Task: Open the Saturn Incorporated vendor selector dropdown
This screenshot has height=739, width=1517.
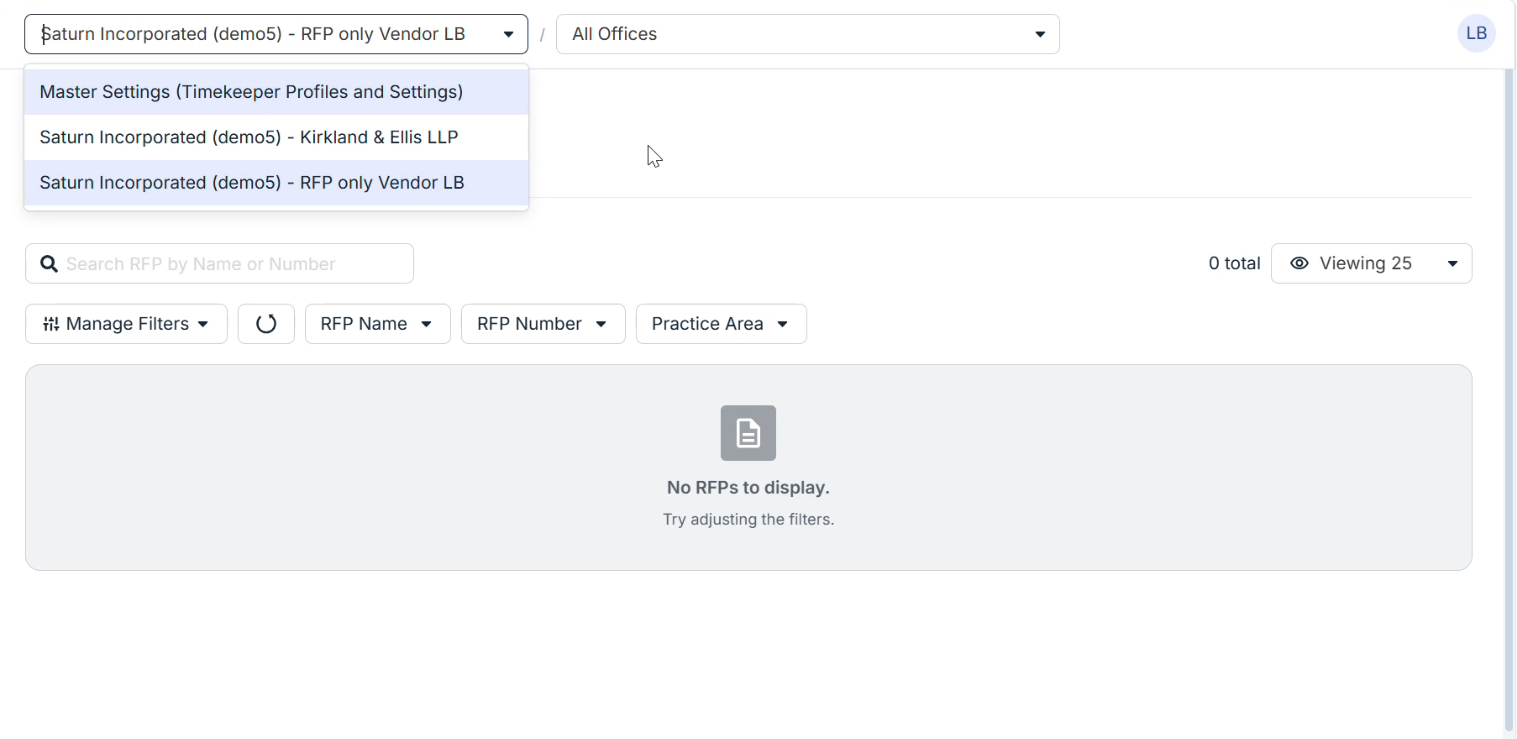Action: pyautogui.click(x=276, y=34)
